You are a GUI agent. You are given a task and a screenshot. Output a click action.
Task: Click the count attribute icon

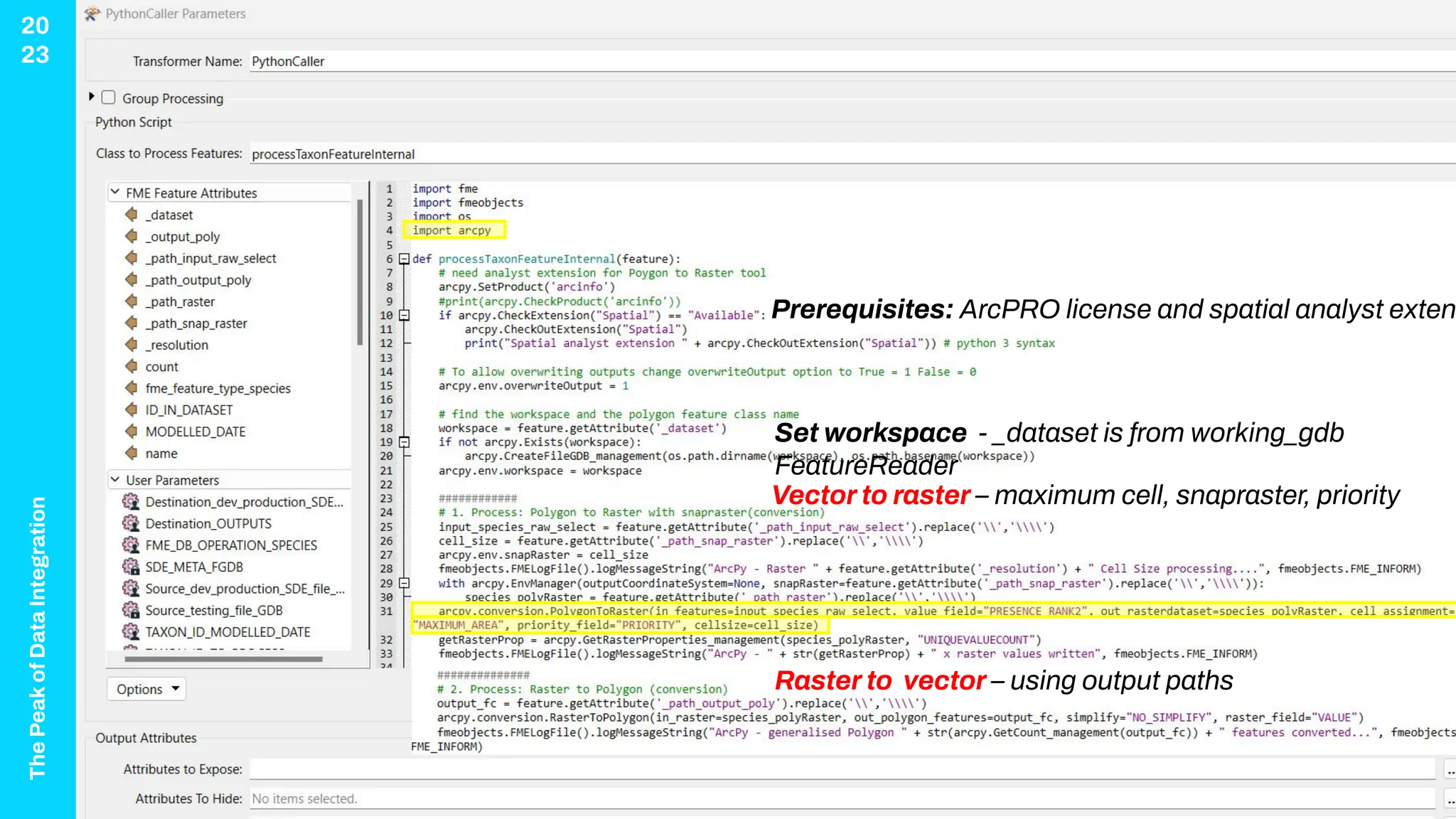click(x=132, y=366)
